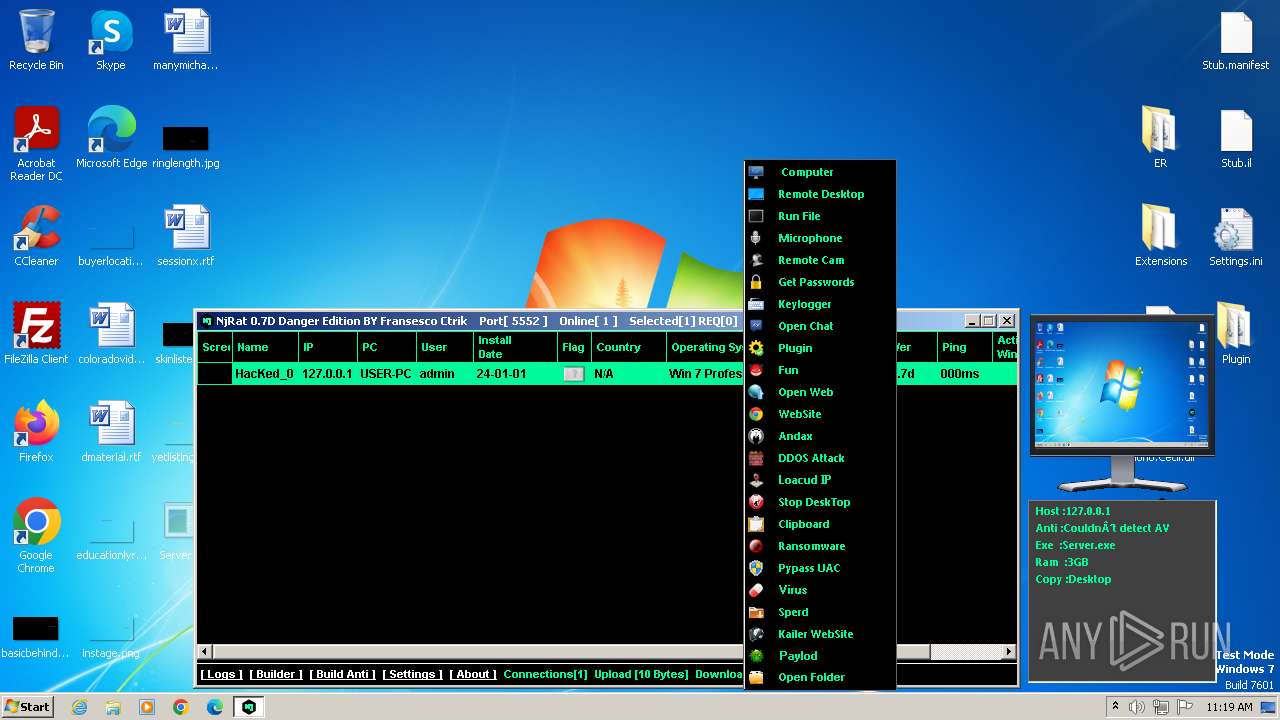The height and width of the screenshot is (720, 1280).
Task: Click the Andax mask icon
Action: (756, 436)
